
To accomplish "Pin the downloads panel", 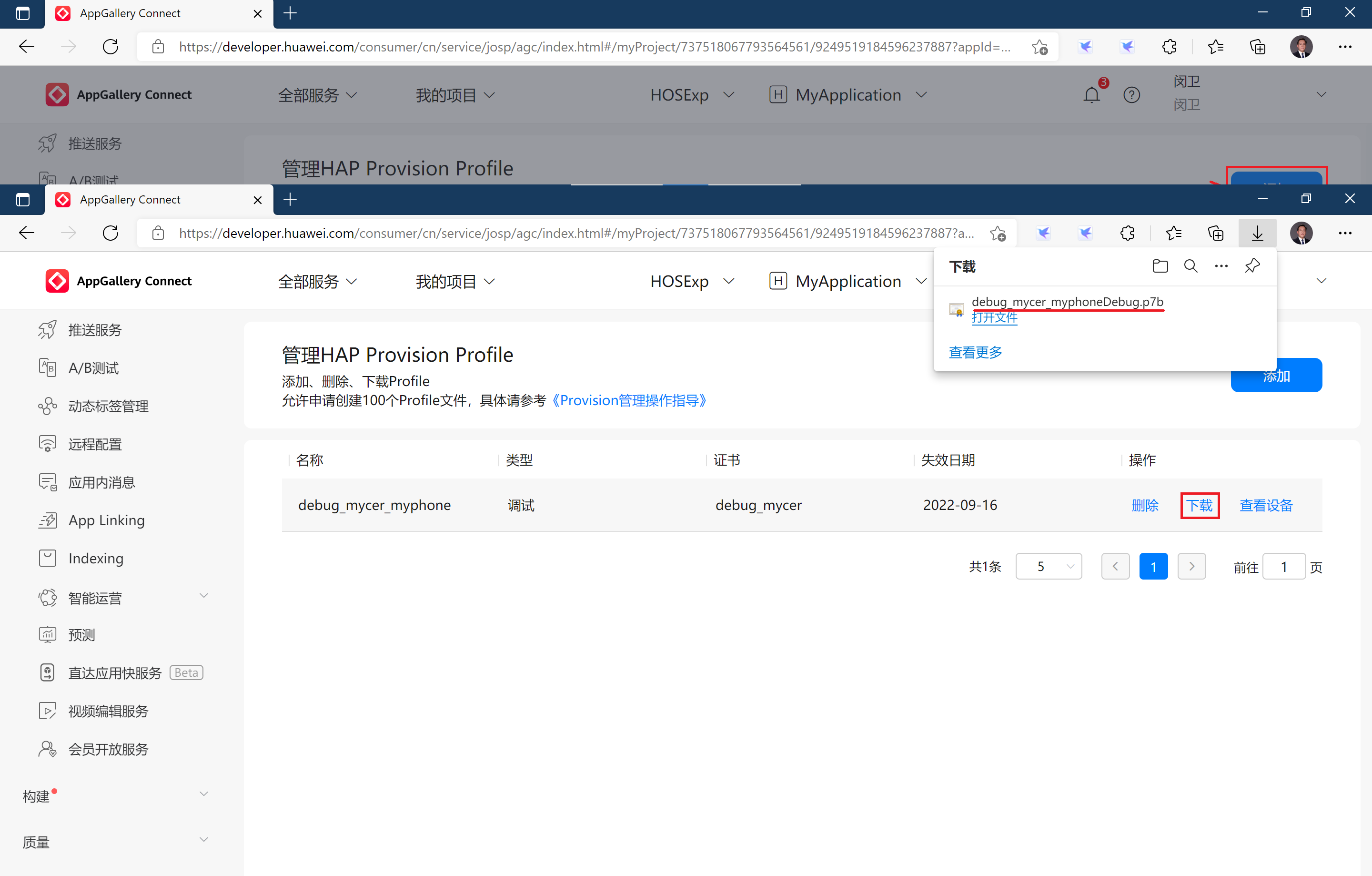I will [x=1252, y=266].
